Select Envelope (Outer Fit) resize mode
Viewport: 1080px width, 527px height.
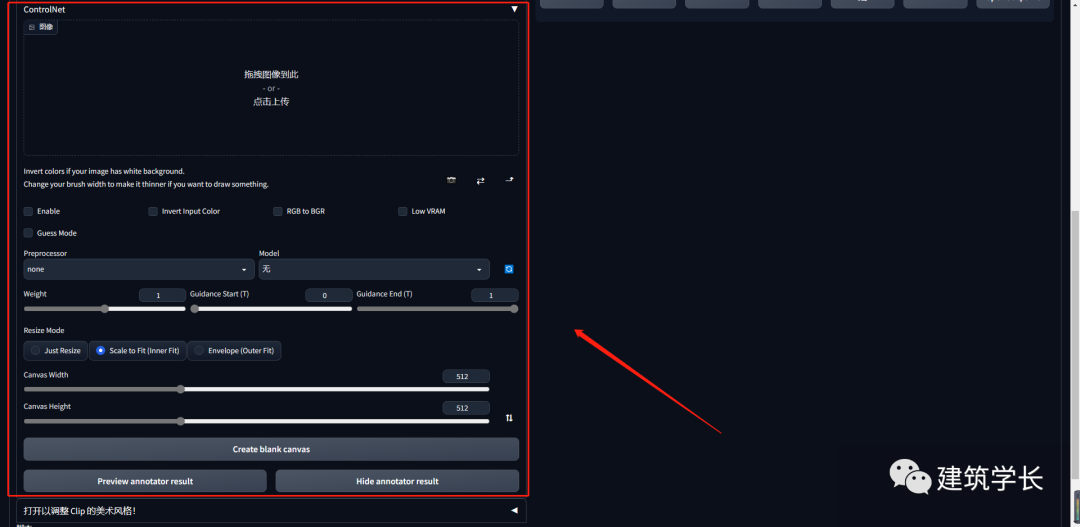234,351
